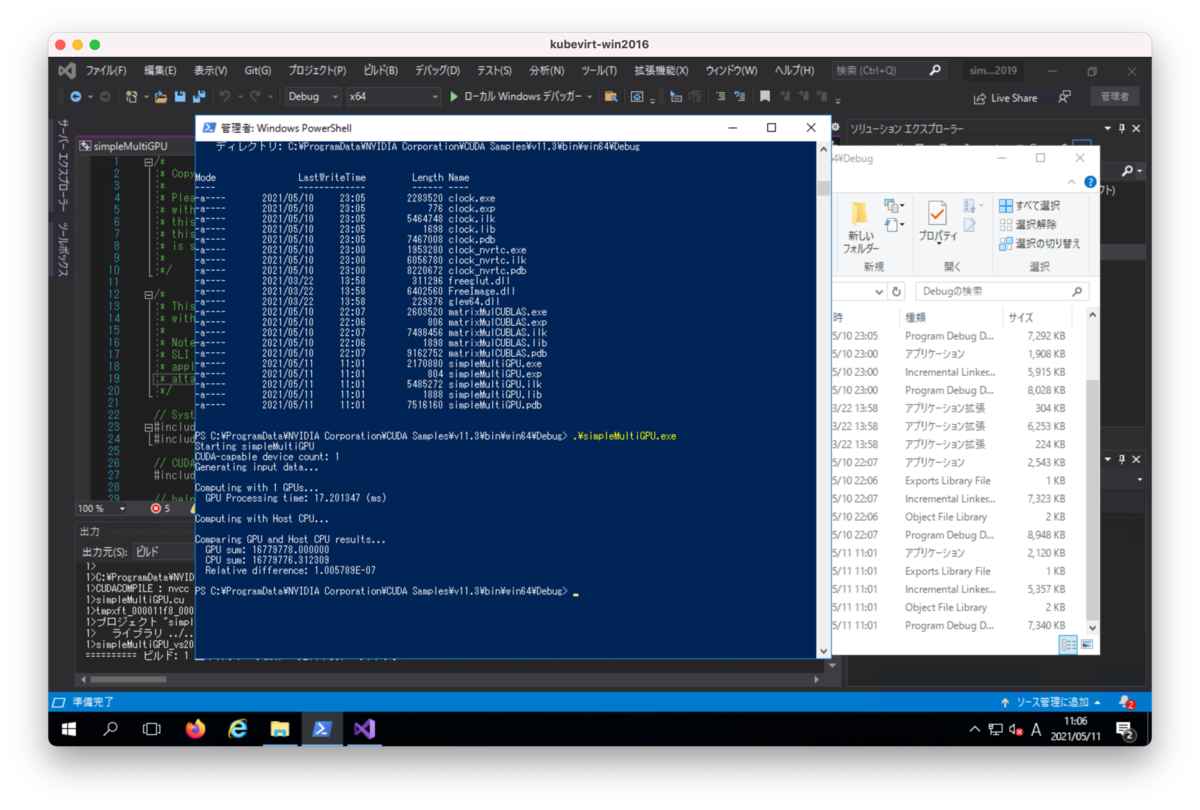Open new item dropdown in Explorer ribbon
The image size is (1200, 810).
894,206
